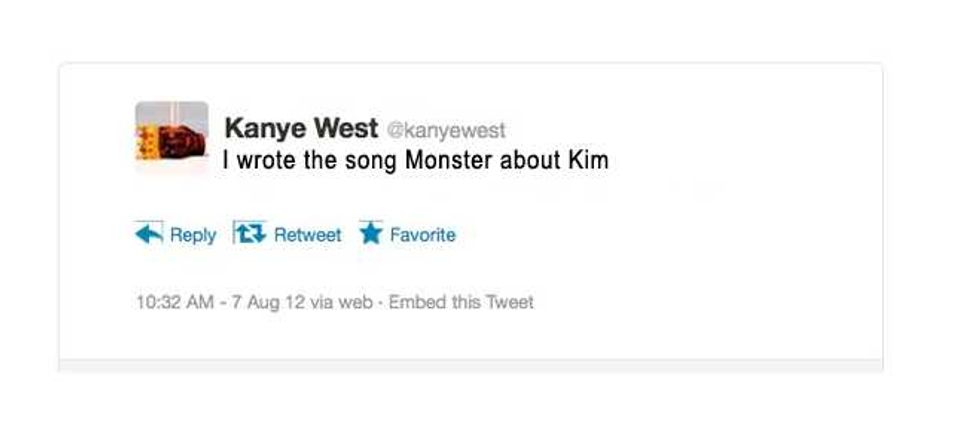Click the Reply arrow icon
Screen dimensions: 980x430
[x=148, y=234]
